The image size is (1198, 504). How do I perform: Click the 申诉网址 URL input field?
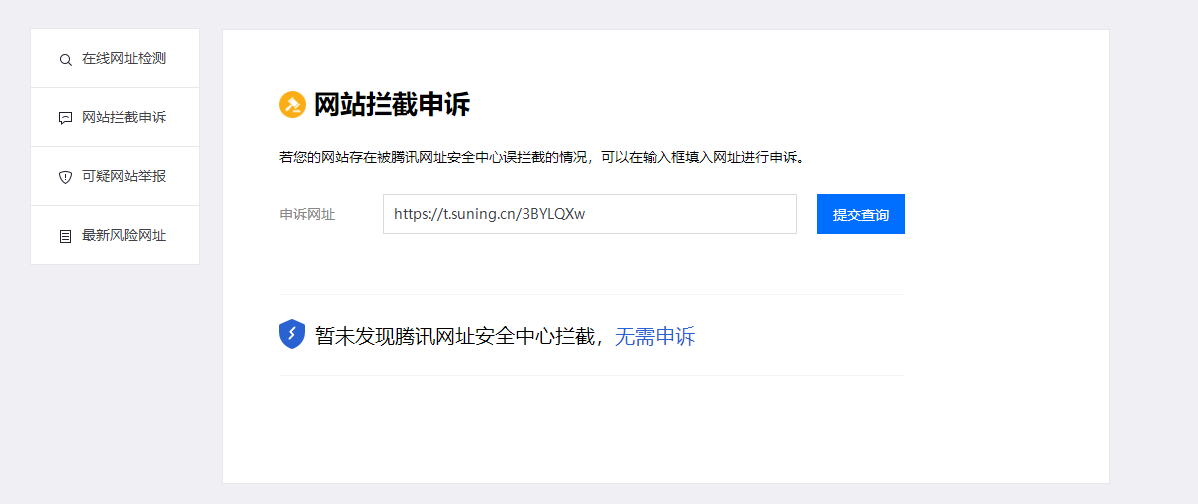[590, 214]
